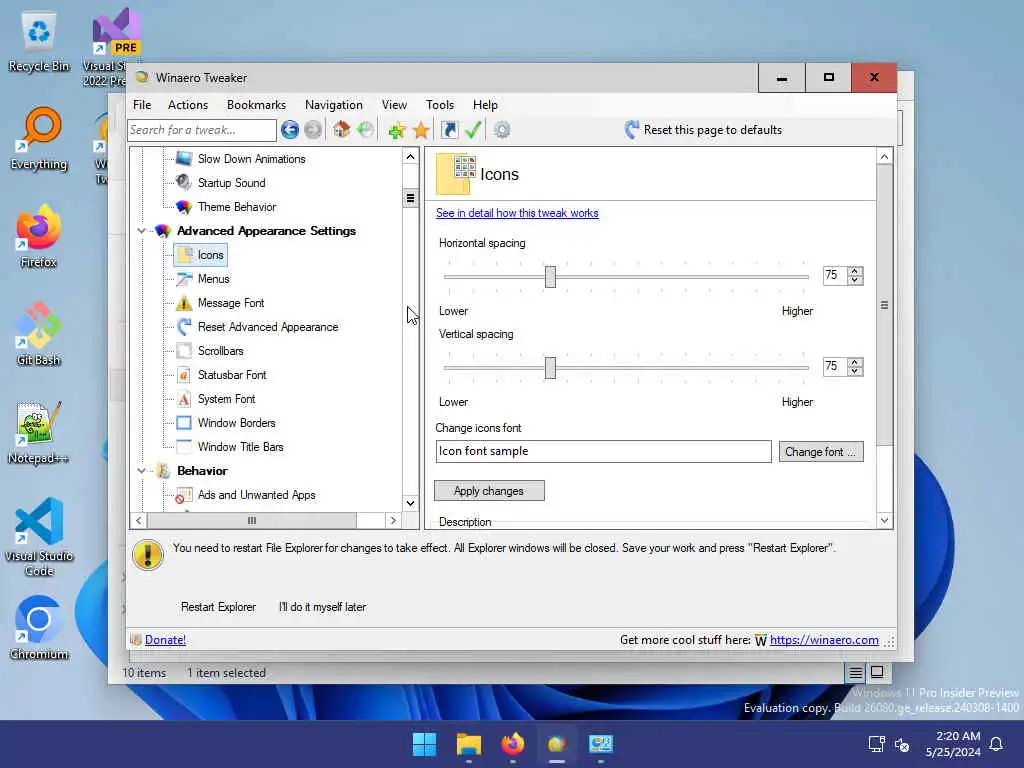Add bookmark with green plus star icon
The image size is (1024, 768).
[396, 131]
